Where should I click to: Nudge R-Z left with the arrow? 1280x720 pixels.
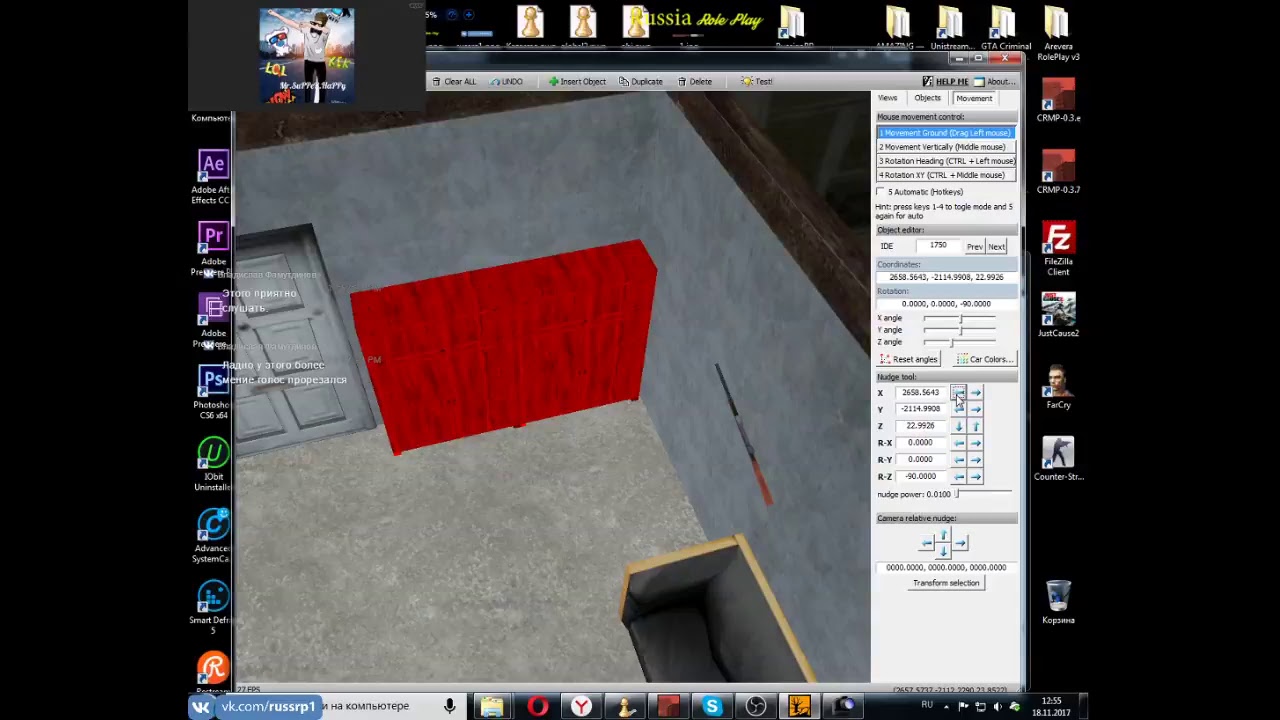(958, 477)
